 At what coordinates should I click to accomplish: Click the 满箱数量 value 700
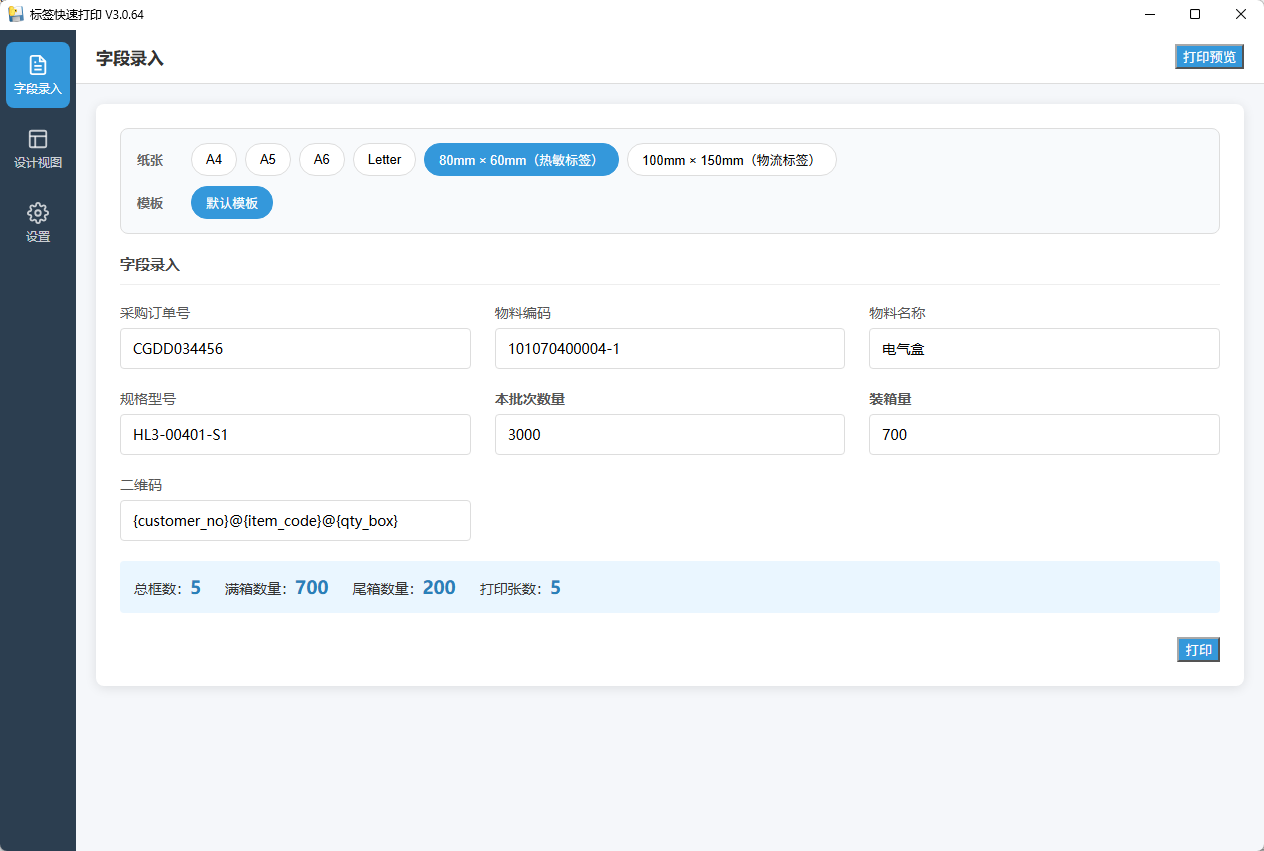click(x=312, y=588)
